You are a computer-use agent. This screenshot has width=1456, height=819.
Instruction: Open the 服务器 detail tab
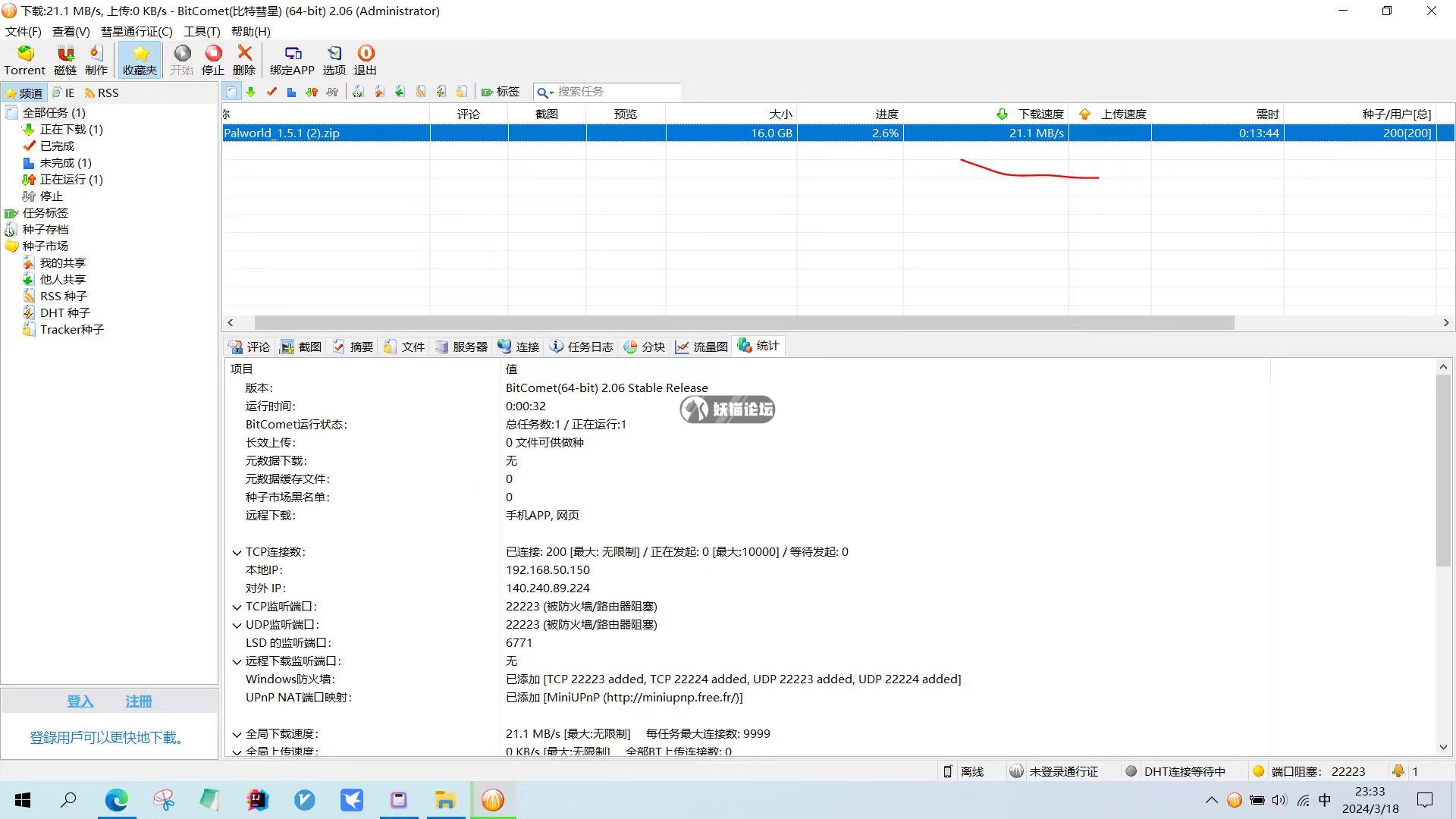(462, 347)
